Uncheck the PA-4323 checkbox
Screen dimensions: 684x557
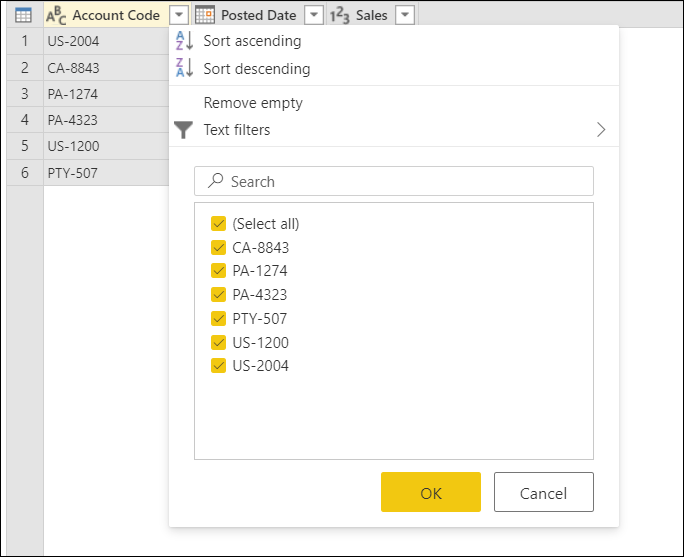click(x=218, y=294)
